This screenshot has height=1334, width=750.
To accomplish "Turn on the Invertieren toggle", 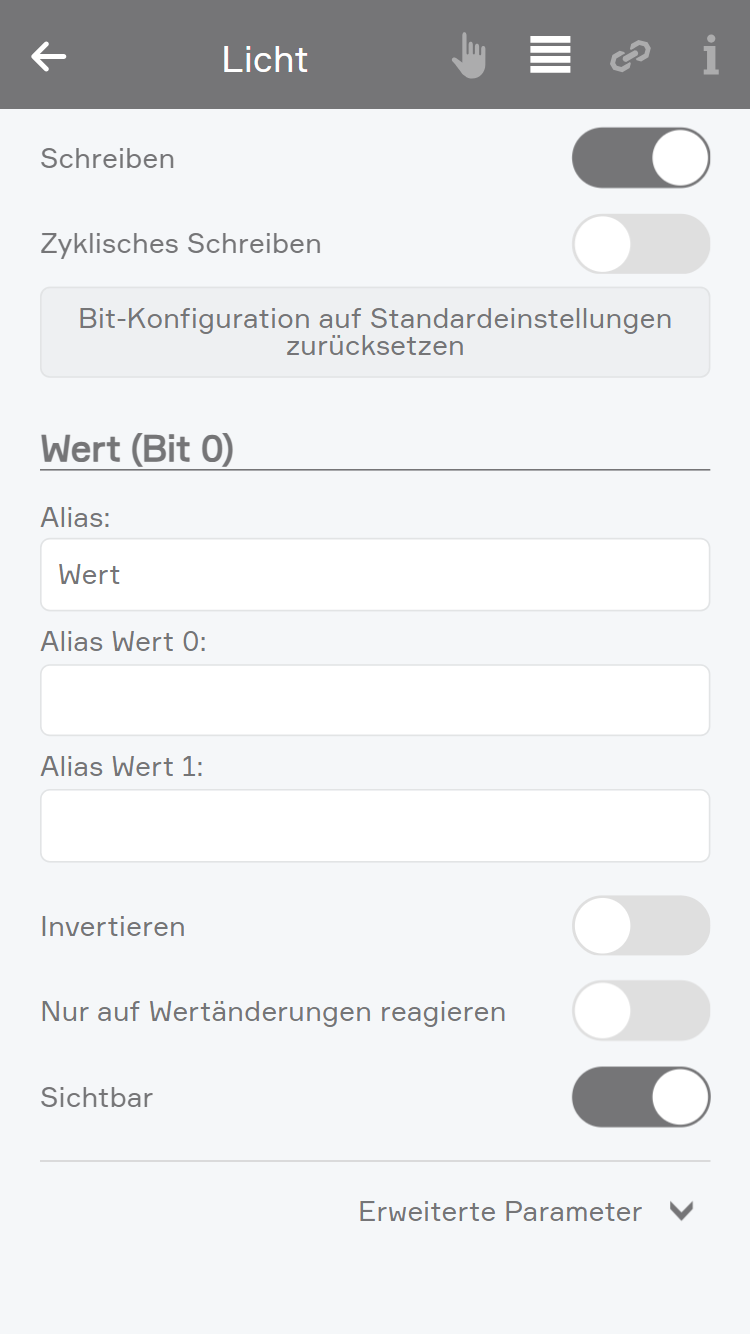I will tap(641, 926).
